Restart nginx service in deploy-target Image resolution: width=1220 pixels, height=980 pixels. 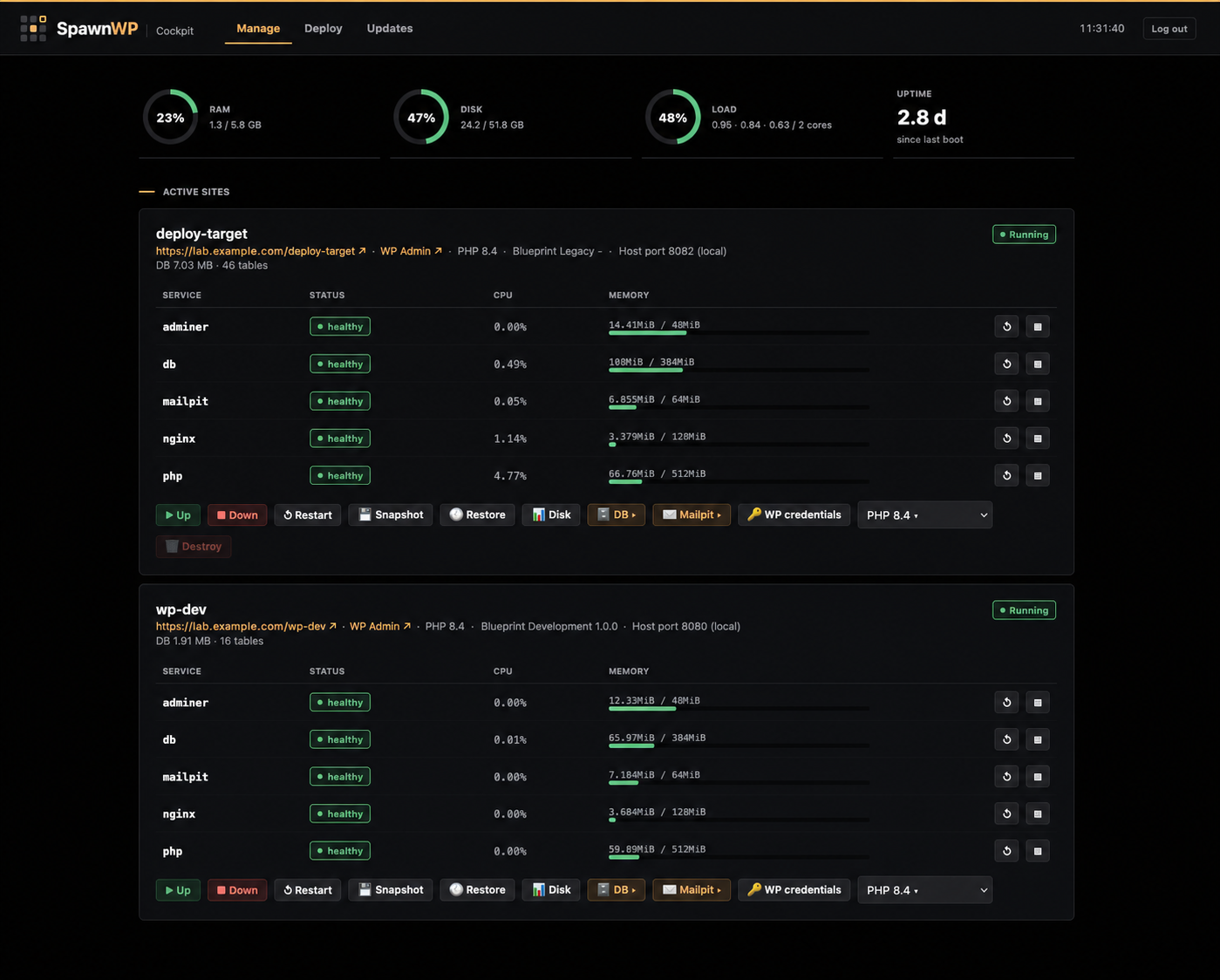[x=1007, y=439]
